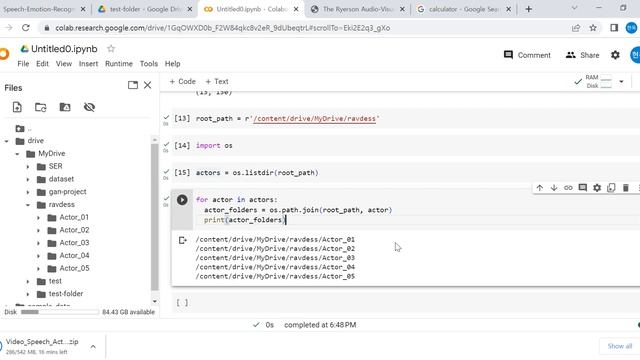Click the mount Google Drive icon

point(65,107)
